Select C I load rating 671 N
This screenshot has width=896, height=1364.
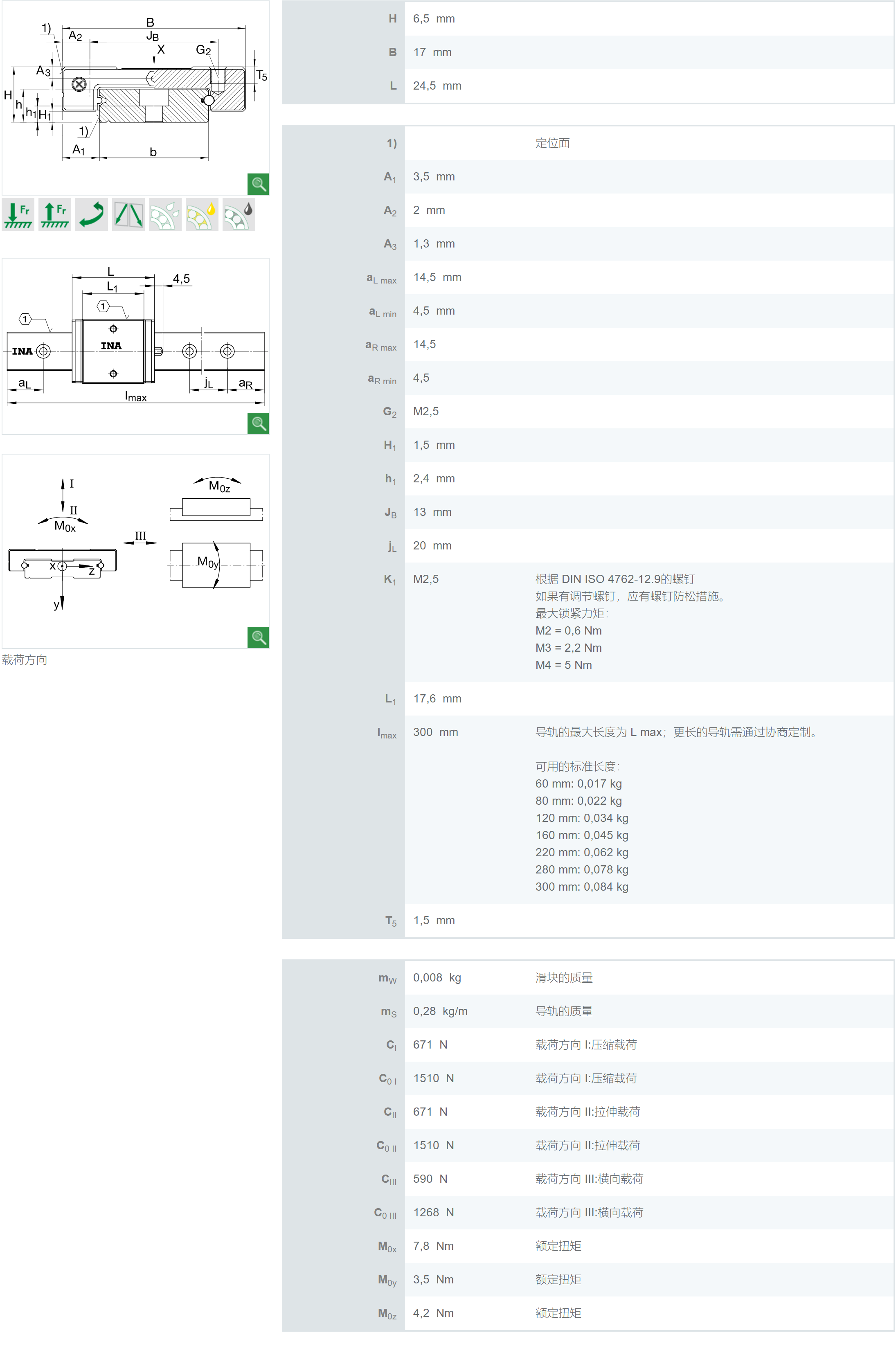430,1045
